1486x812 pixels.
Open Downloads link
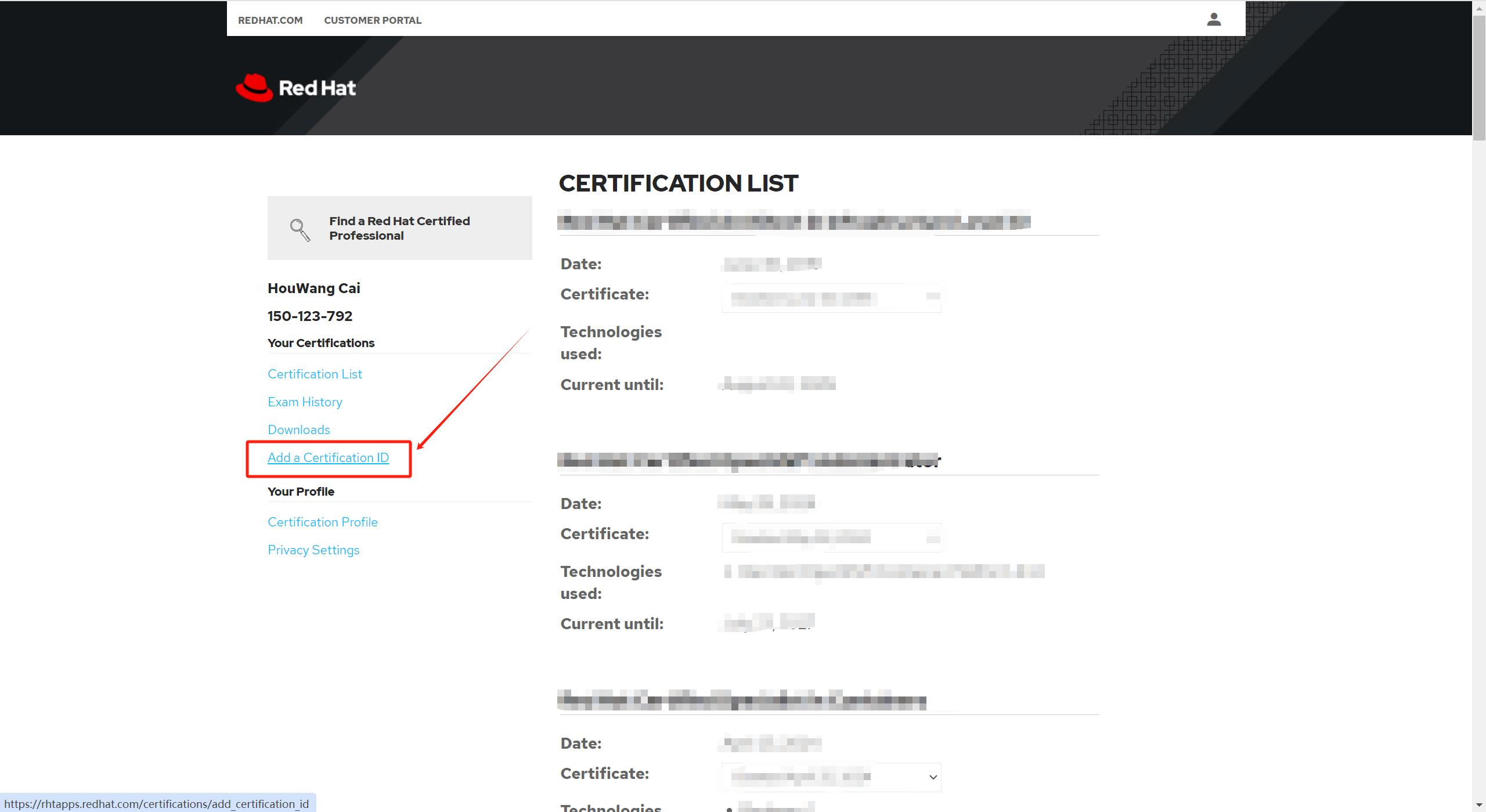[298, 430]
